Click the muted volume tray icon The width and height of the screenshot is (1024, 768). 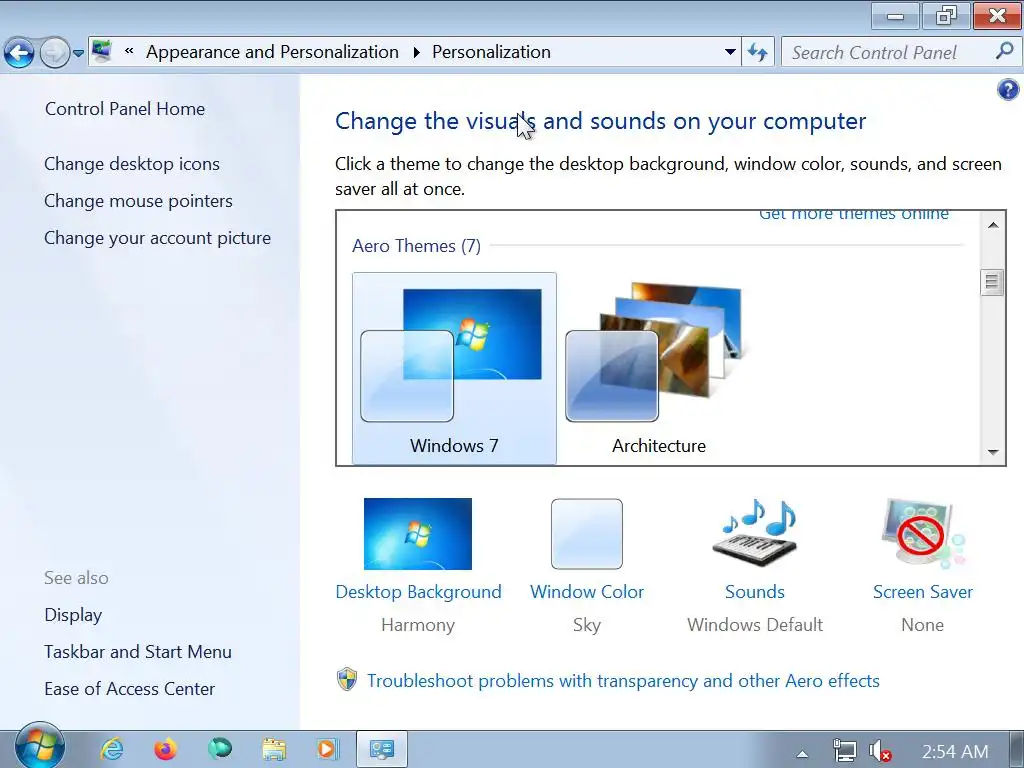tap(880, 751)
